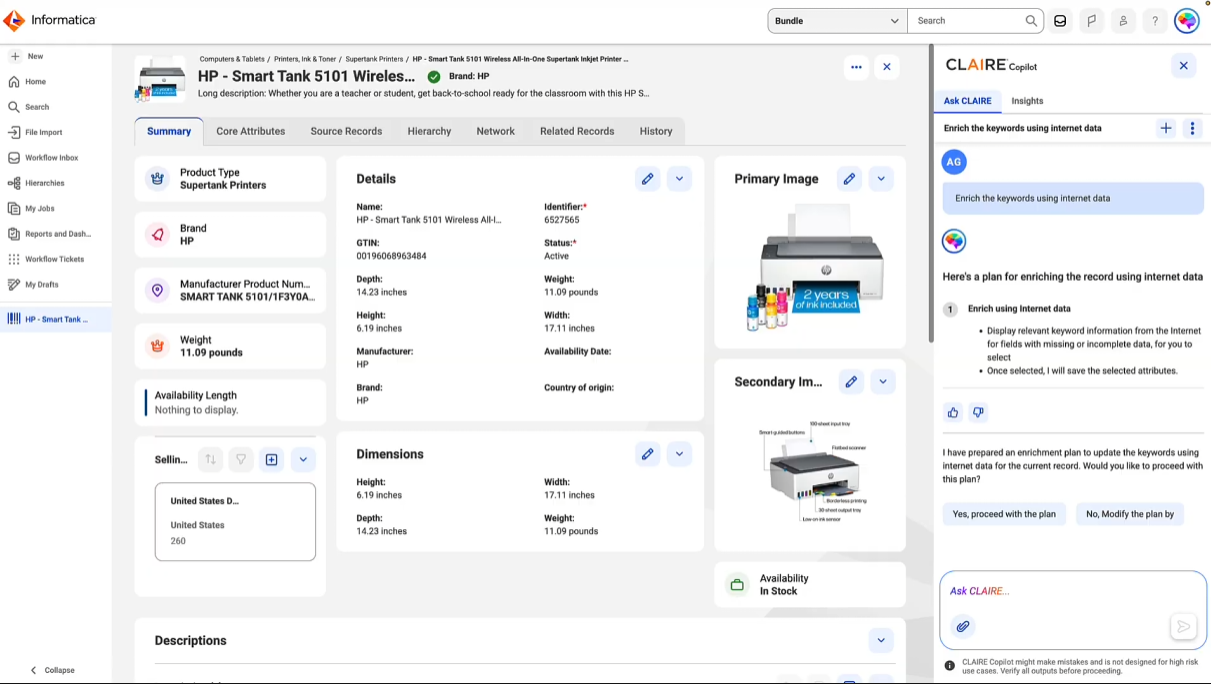Click the colorful CLAIRE avatar in top bar
1211x684 pixels.
pyautogui.click(x=1187, y=20)
